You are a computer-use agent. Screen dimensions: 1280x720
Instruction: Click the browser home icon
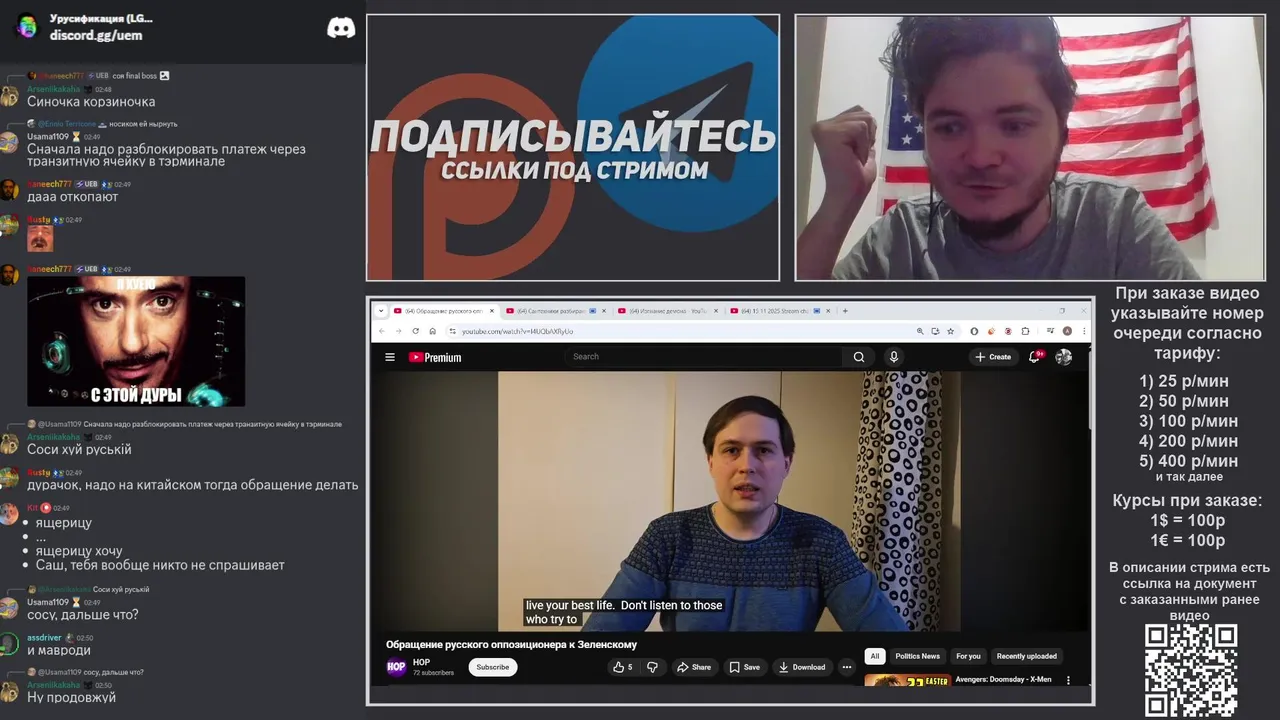pyautogui.click(x=433, y=331)
